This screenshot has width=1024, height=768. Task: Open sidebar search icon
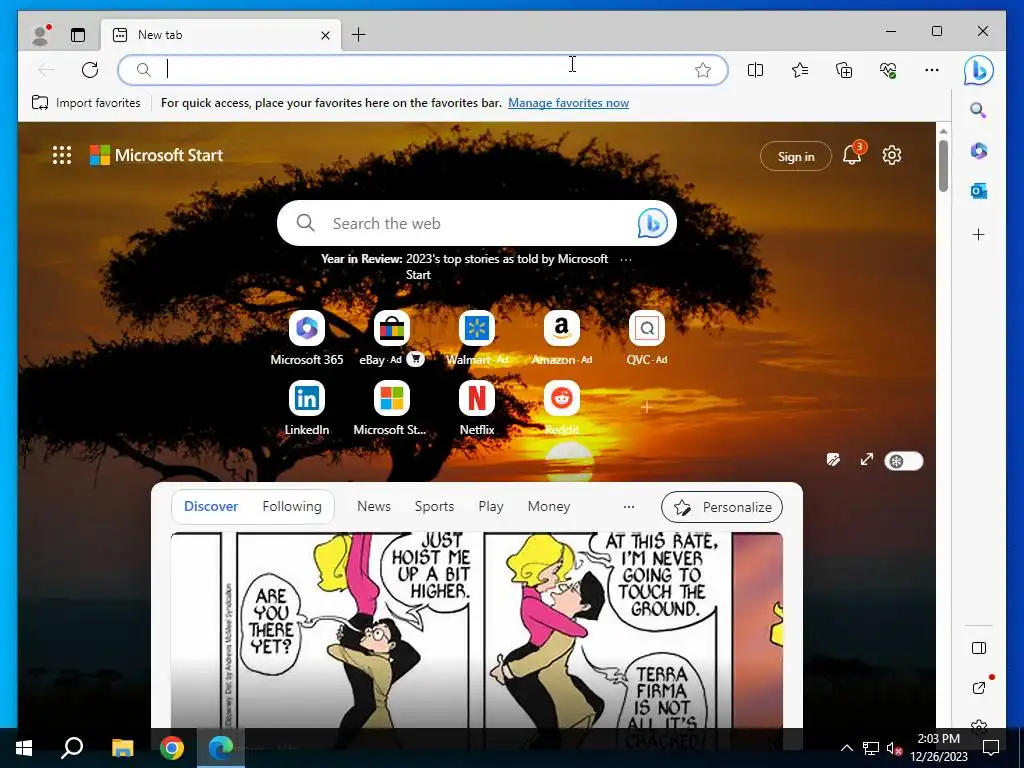978,110
